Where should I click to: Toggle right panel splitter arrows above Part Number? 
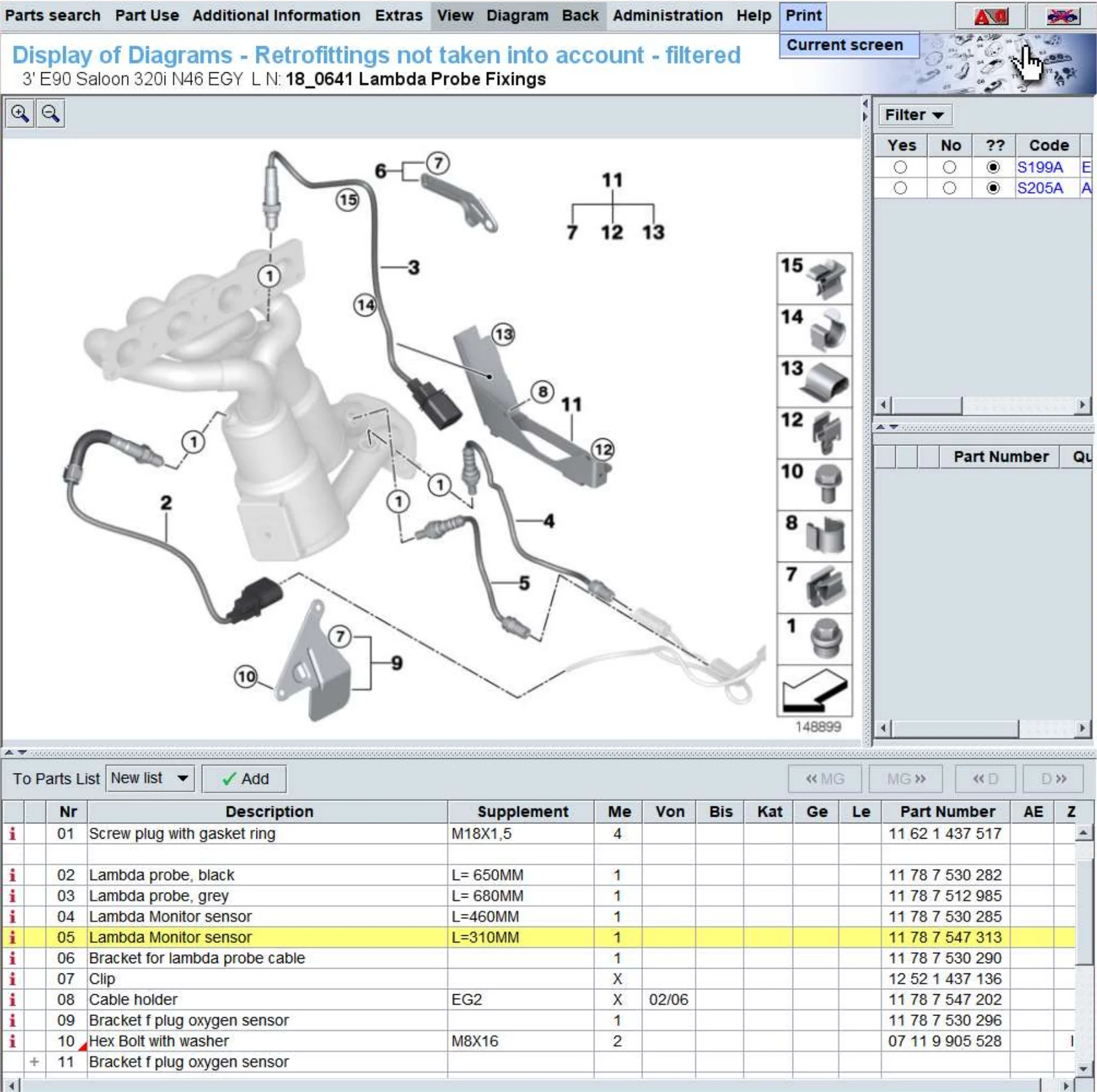[887, 427]
